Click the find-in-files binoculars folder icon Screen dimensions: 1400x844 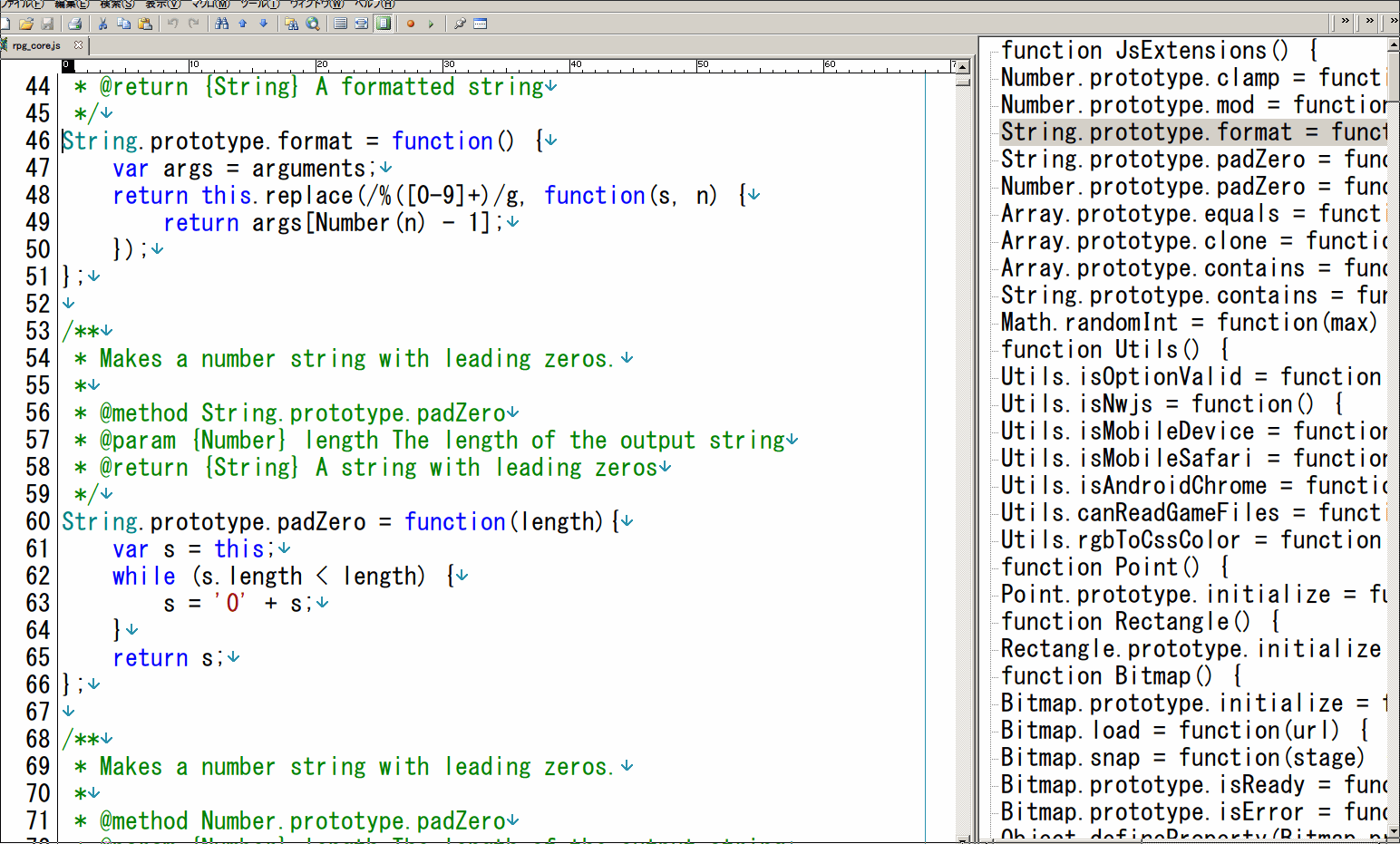coord(291,24)
